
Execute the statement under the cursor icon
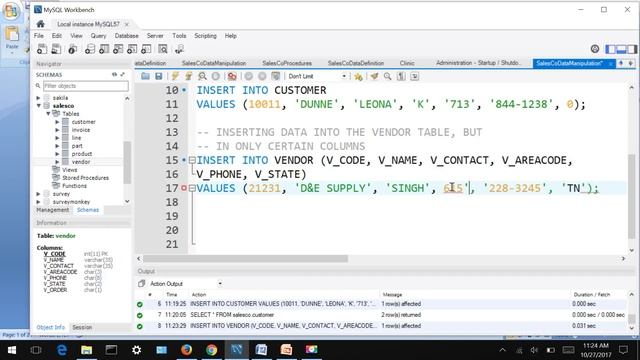click(x=189, y=76)
